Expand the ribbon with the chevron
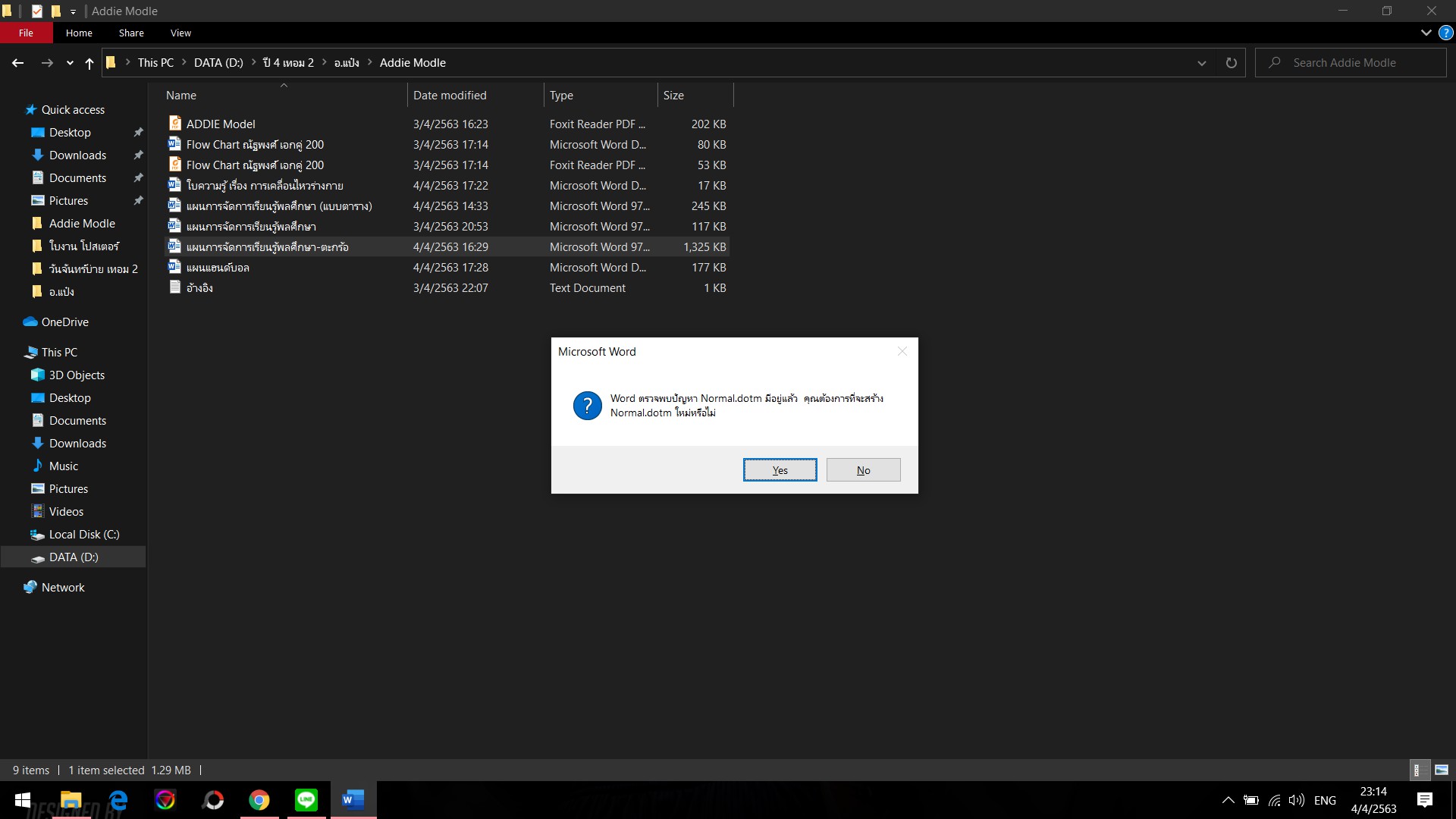This screenshot has width=1456, height=819. tap(1426, 33)
